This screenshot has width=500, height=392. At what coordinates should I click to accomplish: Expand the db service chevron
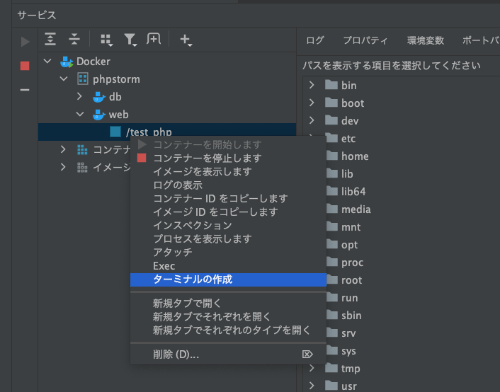click(79, 97)
